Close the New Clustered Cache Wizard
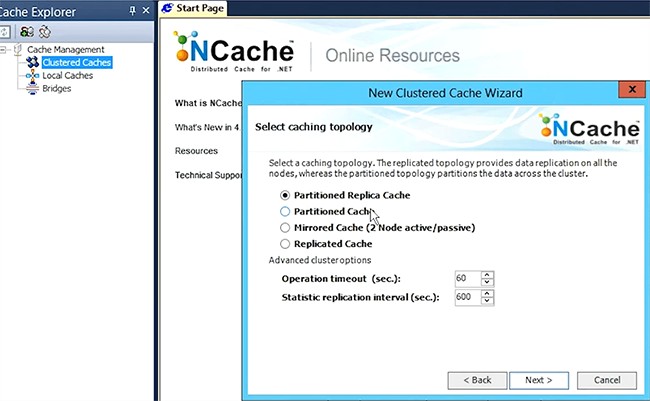 tap(632, 89)
